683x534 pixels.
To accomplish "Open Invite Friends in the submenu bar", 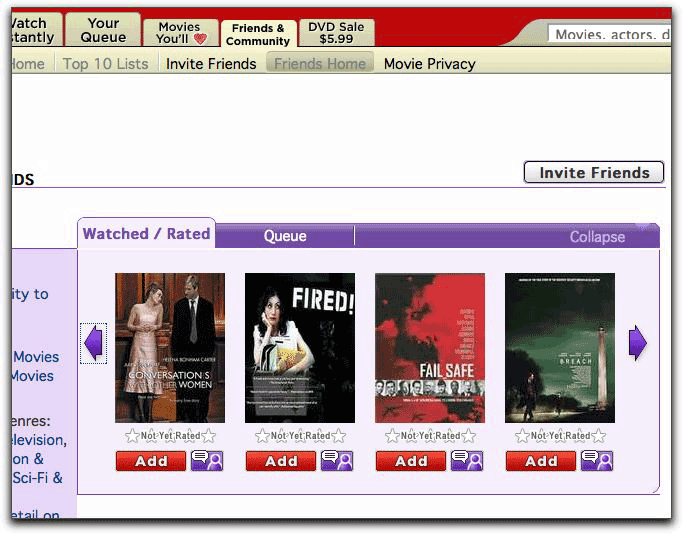I will [211, 64].
